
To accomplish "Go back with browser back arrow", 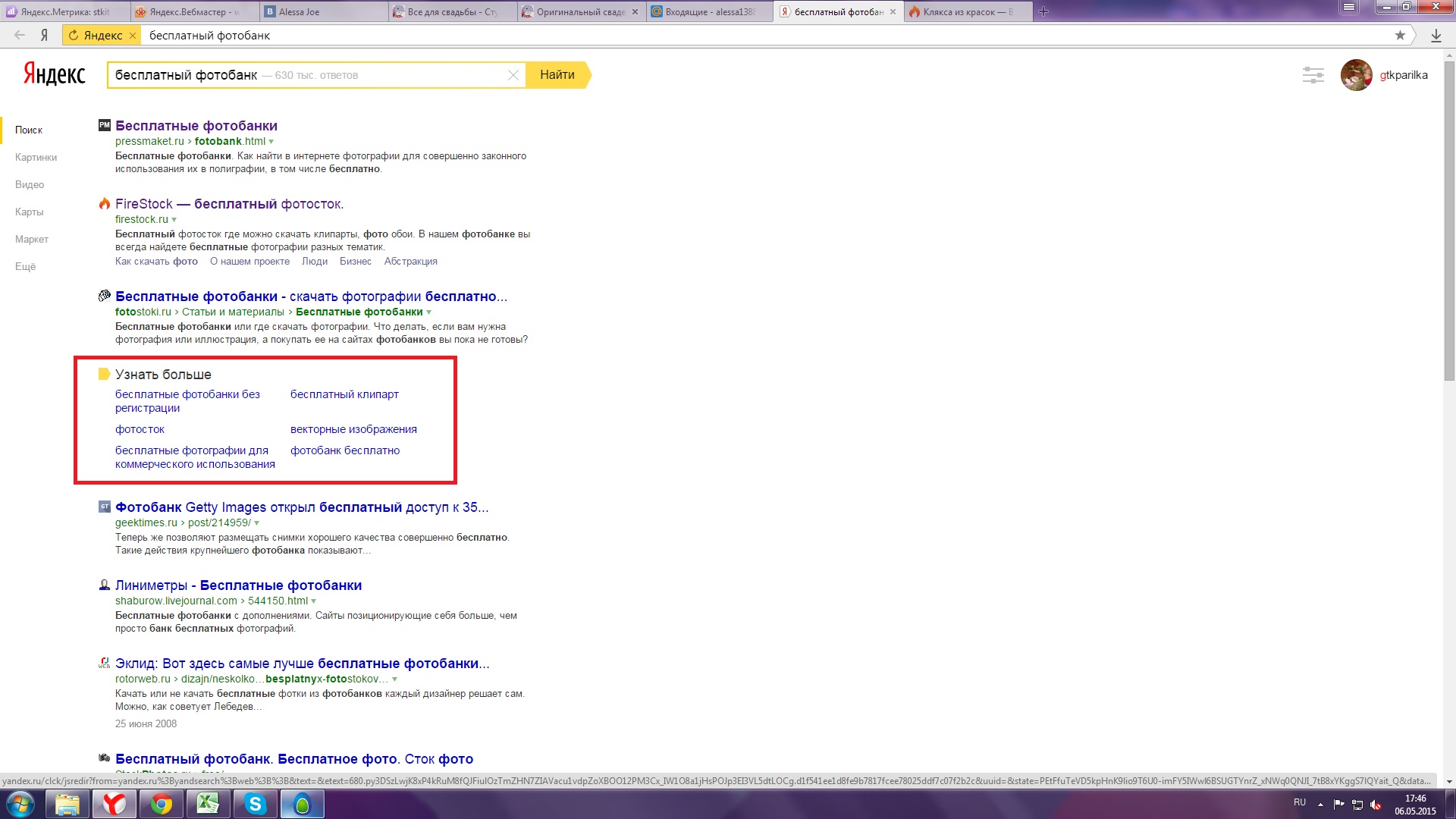I will 20,35.
